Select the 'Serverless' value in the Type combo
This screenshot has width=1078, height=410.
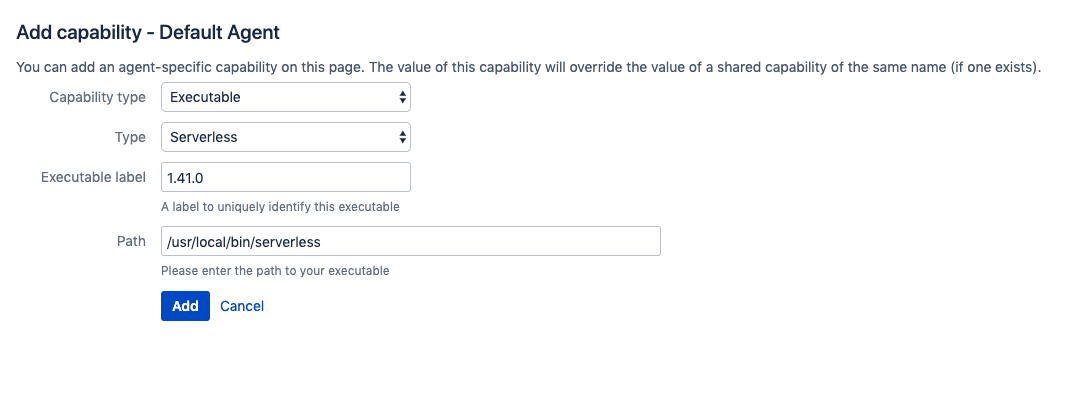click(204, 137)
